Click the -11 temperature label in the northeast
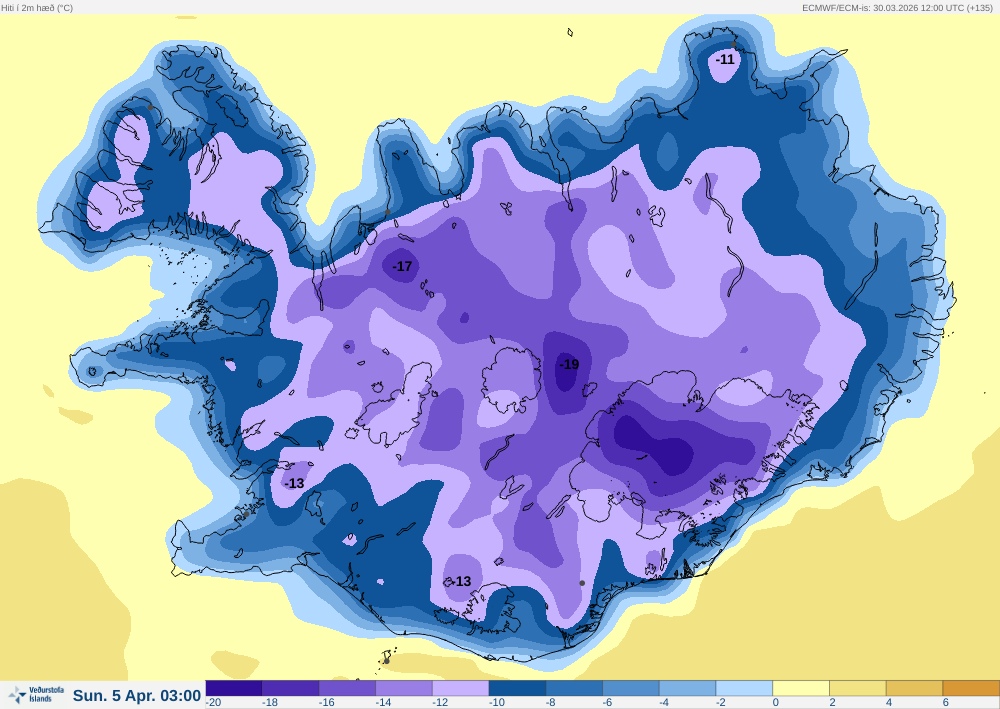This screenshot has width=1000, height=709. pyautogui.click(x=725, y=60)
